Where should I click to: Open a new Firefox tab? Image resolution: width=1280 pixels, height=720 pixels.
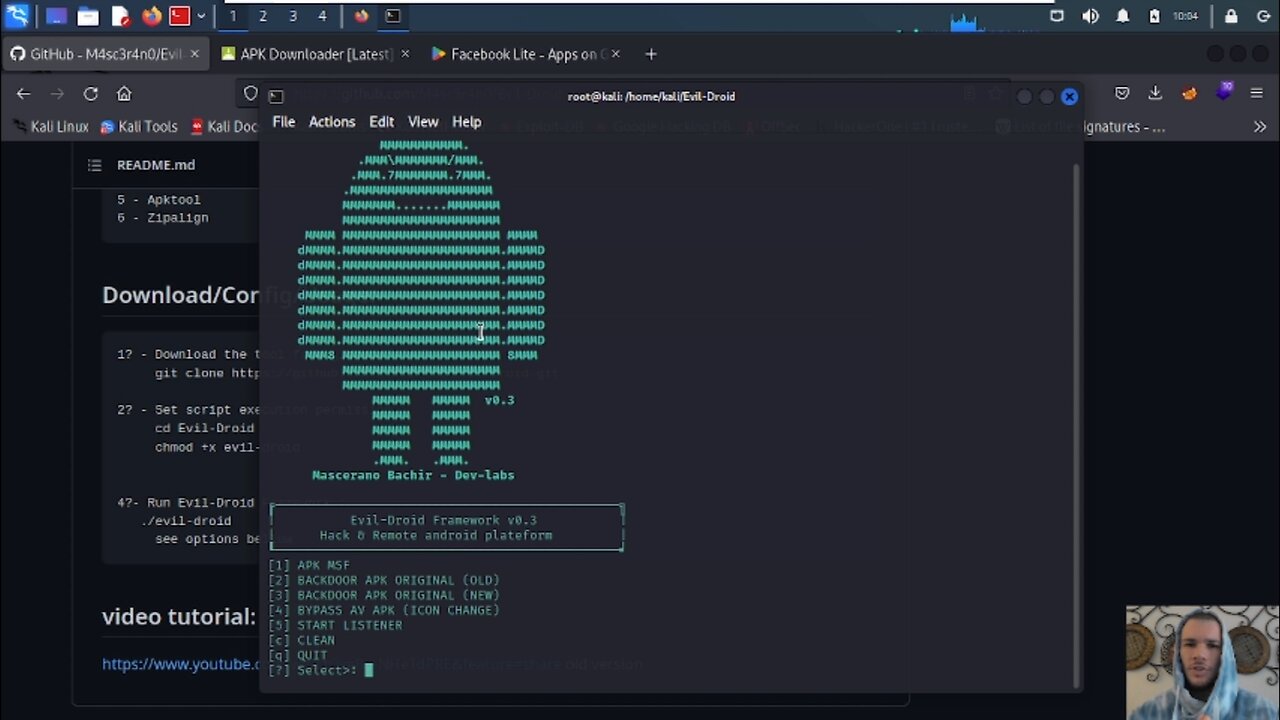click(x=651, y=54)
